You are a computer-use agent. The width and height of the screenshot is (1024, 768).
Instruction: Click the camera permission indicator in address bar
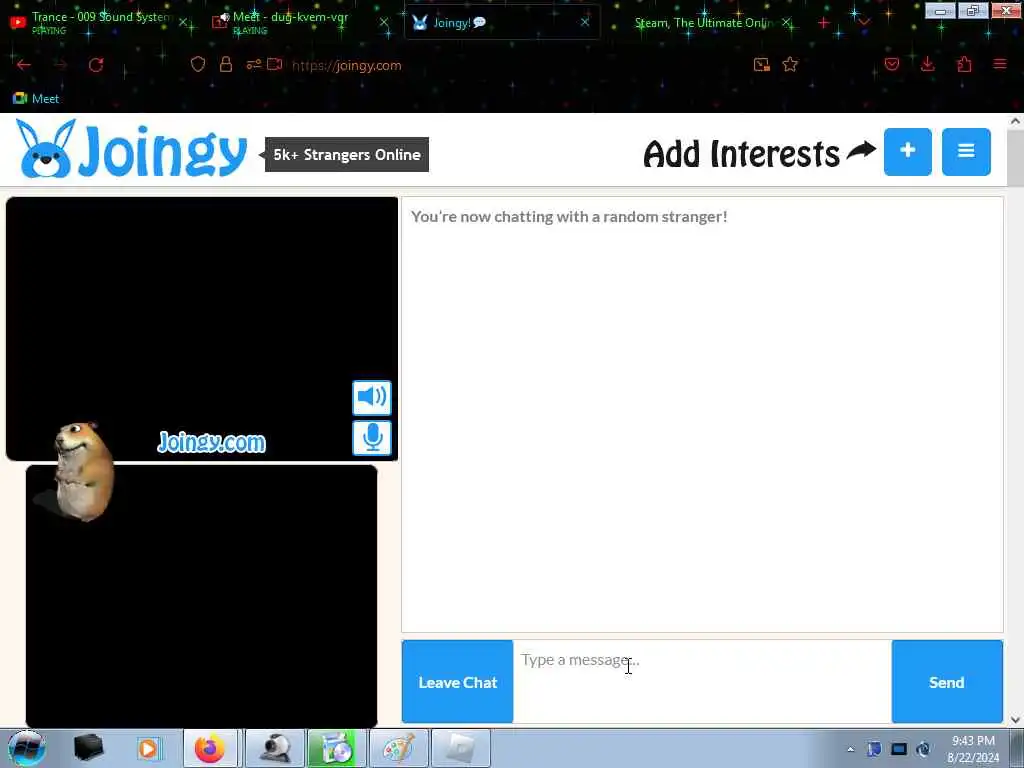[275, 64]
